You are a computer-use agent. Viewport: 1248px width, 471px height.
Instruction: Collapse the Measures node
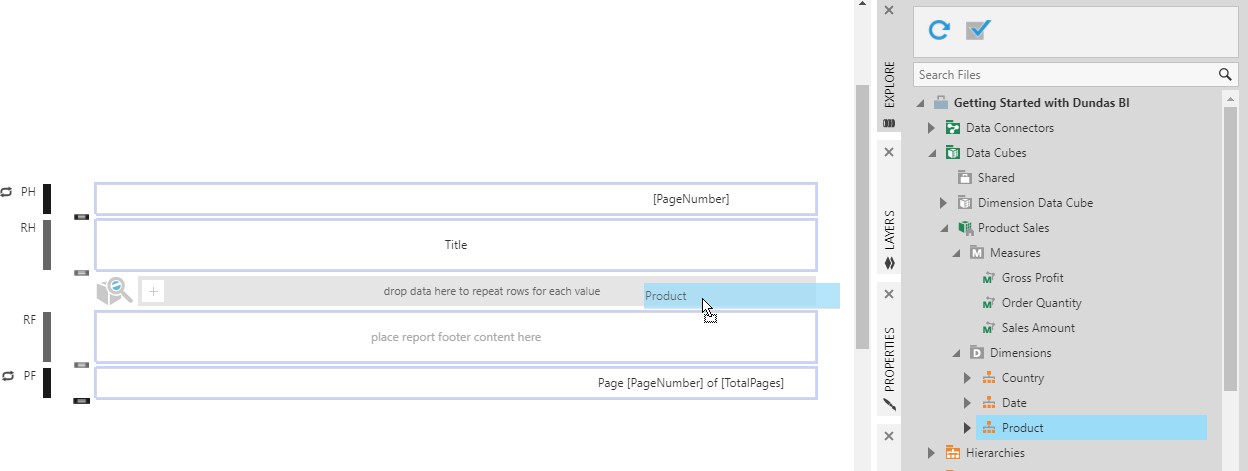click(x=955, y=253)
